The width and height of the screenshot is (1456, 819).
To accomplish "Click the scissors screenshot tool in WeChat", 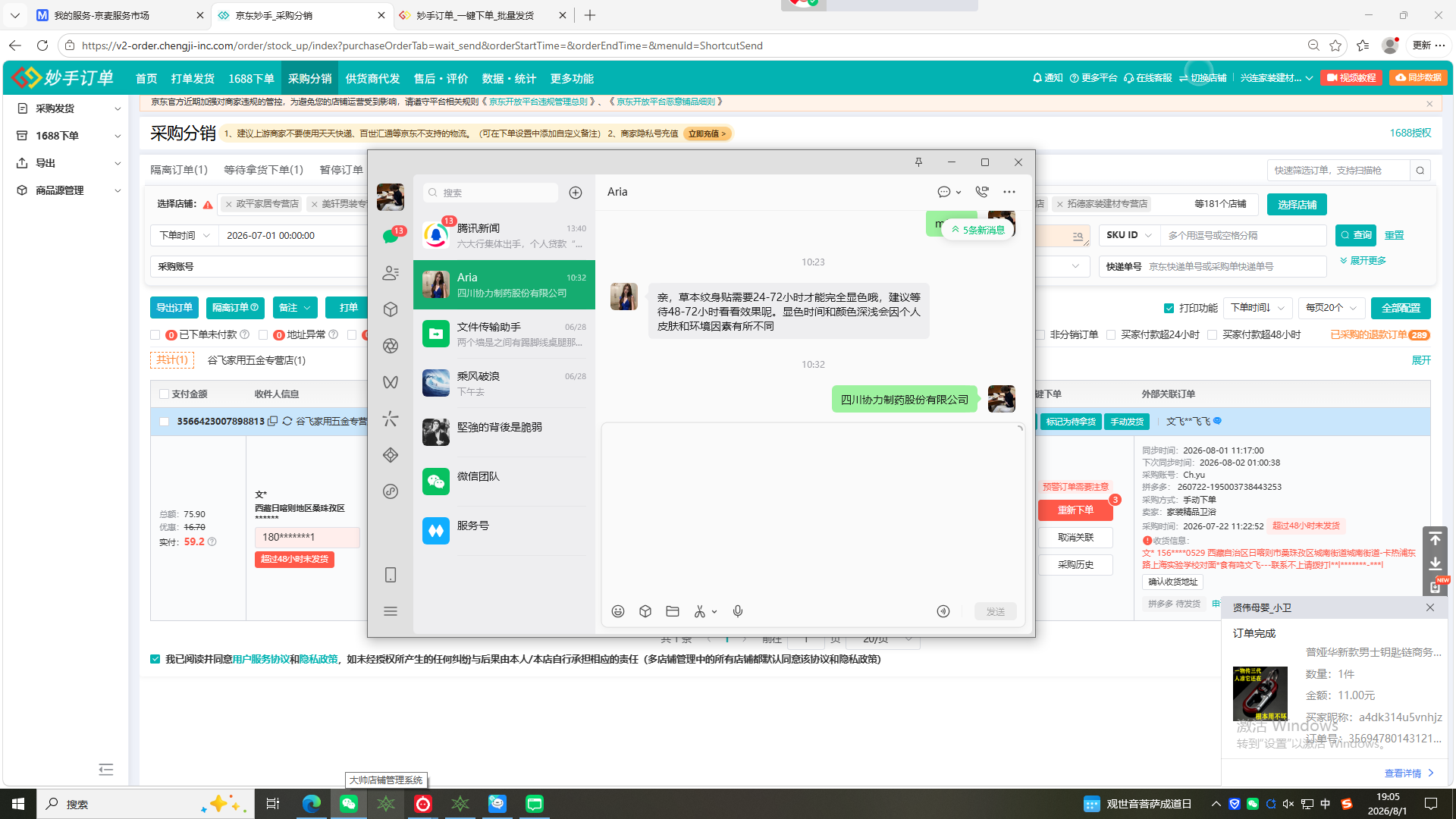I will tap(700, 611).
